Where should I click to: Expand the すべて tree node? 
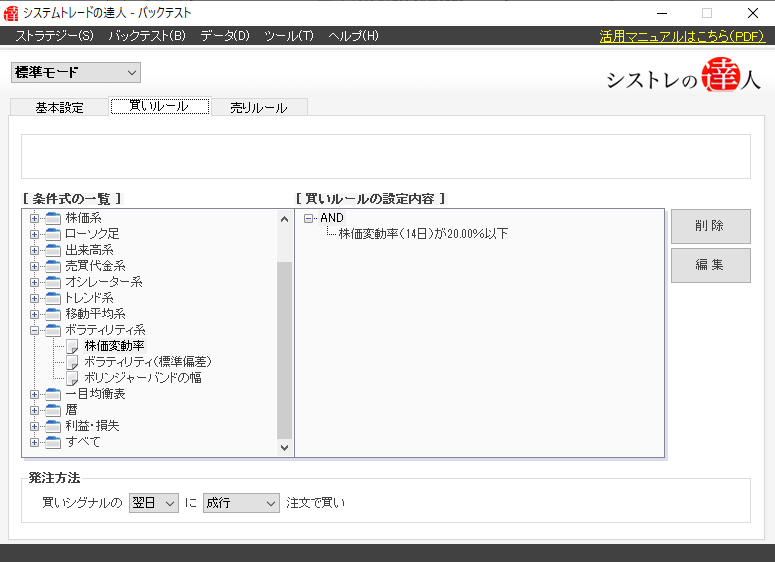[34, 442]
